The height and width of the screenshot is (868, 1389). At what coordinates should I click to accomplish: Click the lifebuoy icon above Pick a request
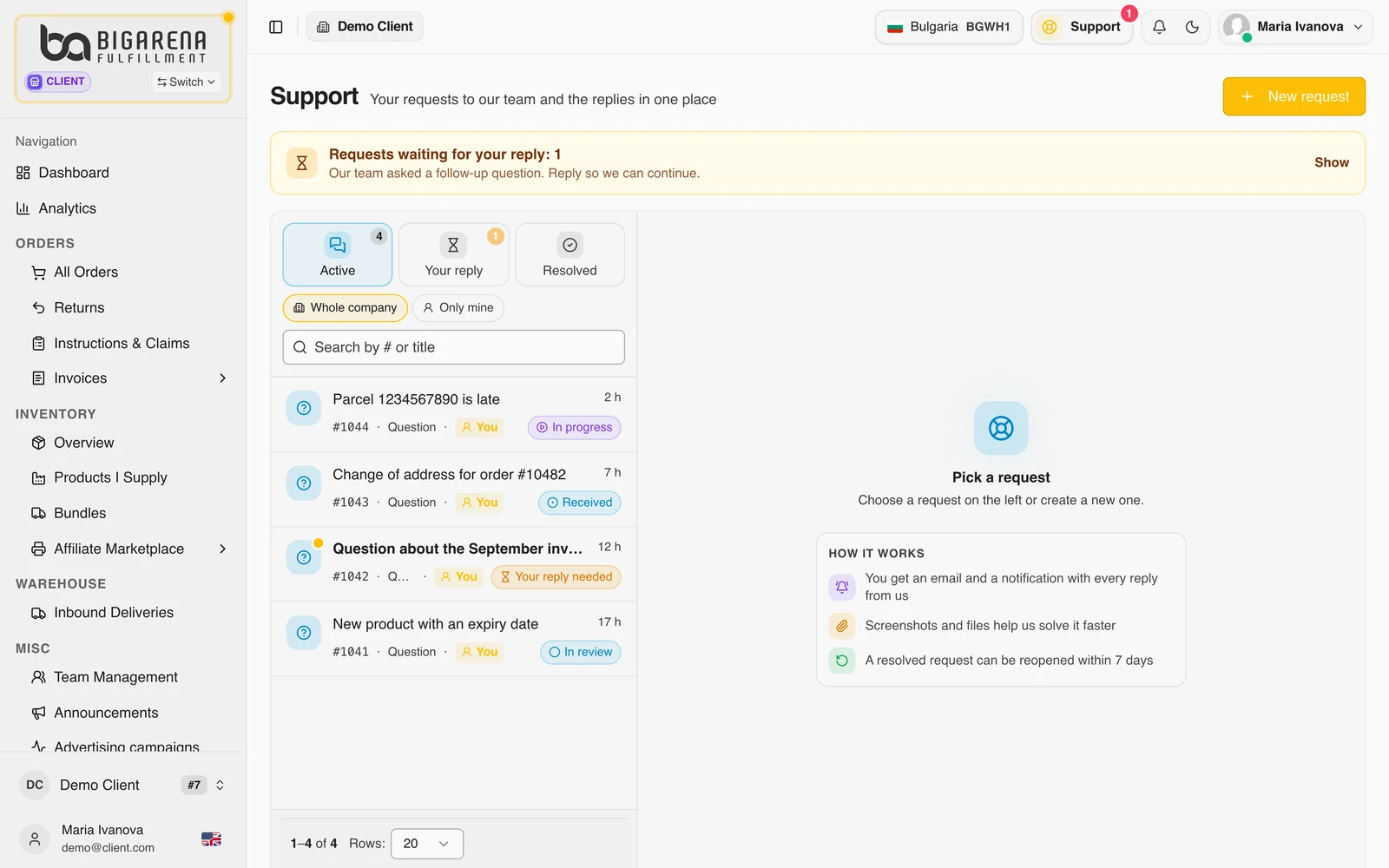1001,428
